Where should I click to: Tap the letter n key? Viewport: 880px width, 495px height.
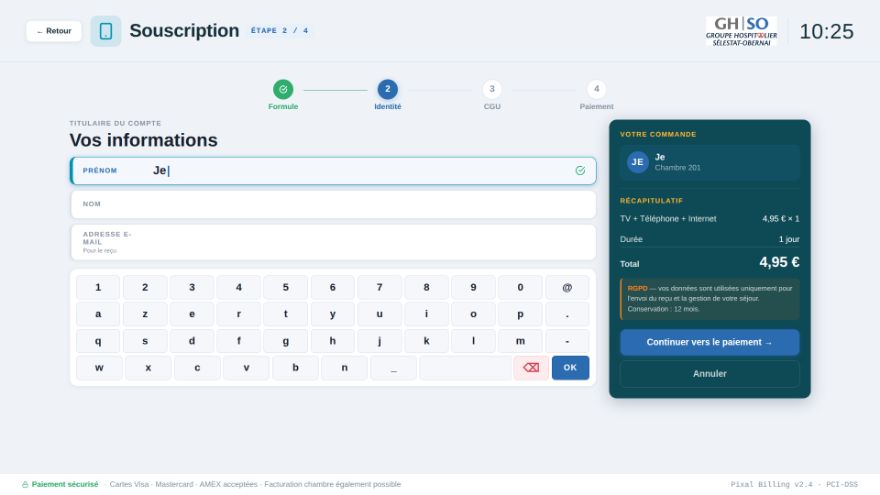pyautogui.click(x=345, y=368)
